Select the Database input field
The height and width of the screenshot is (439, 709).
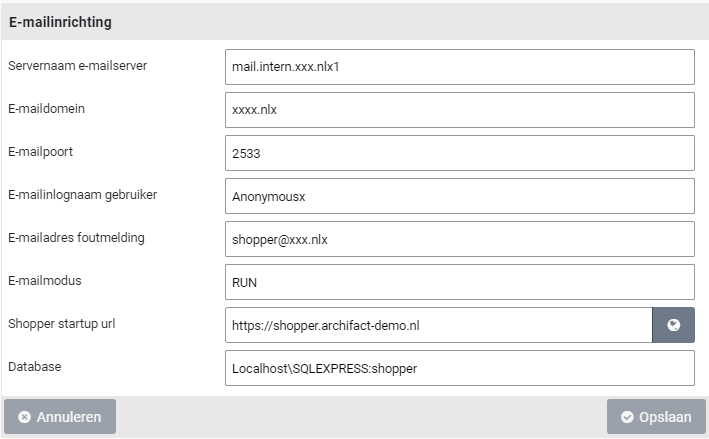click(459, 368)
